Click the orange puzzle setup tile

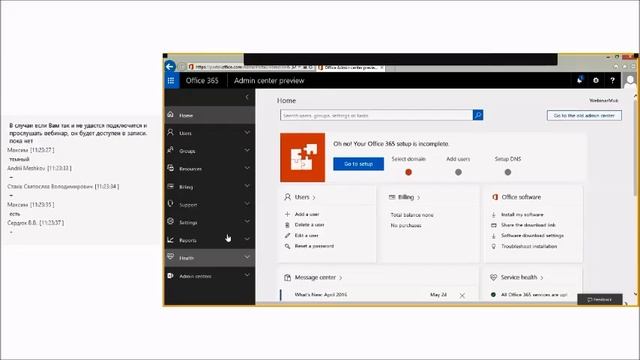(302, 157)
